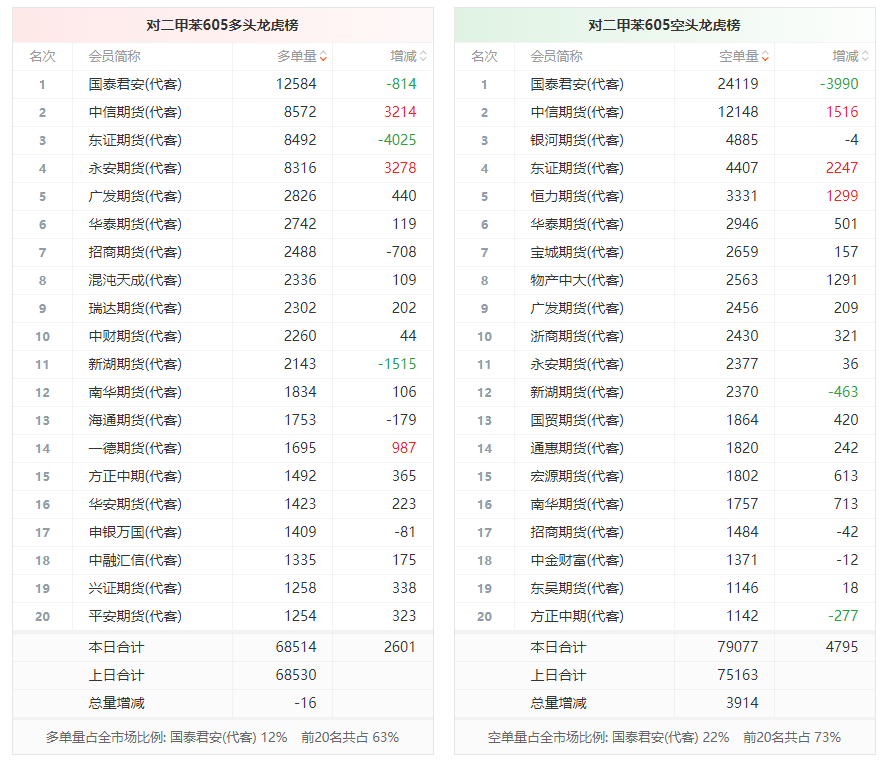Select 中融汇信(代客) row
Image resolution: width=883 pixels, height=761 pixels.
[223, 560]
